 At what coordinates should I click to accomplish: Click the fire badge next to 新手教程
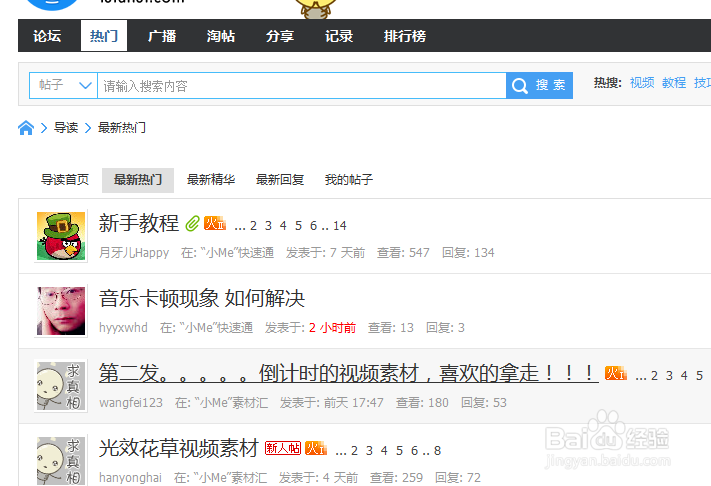pos(214,224)
